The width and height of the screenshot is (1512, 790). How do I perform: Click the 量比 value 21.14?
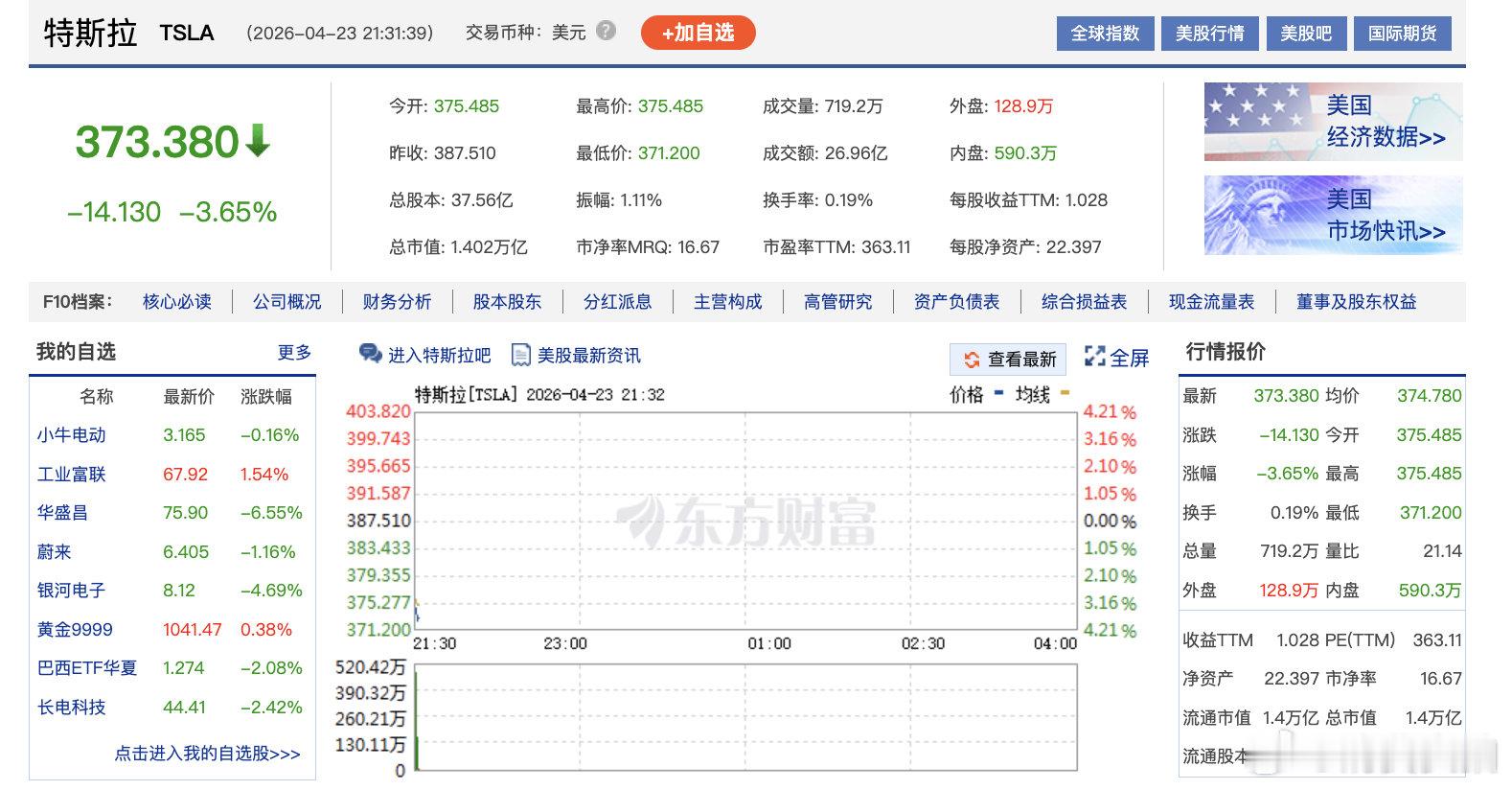(x=1442, y=551)
